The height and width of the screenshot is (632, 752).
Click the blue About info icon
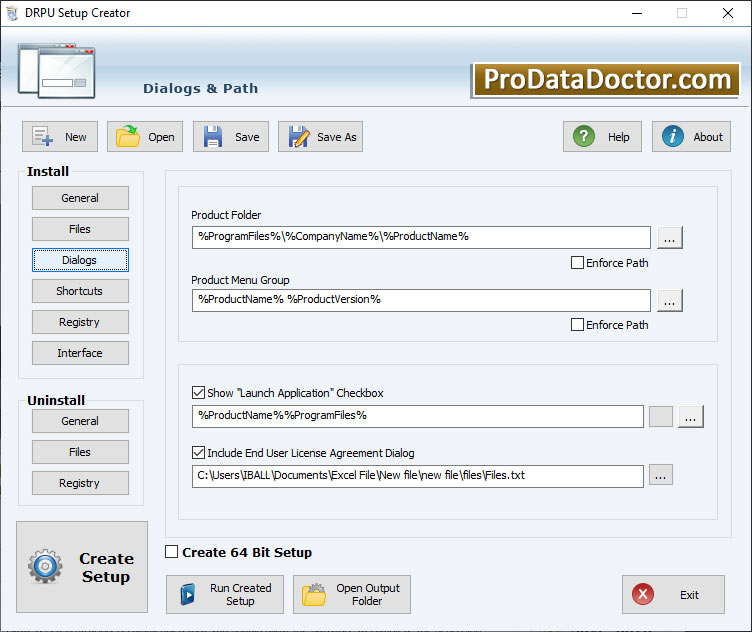(x=672, y=137)
